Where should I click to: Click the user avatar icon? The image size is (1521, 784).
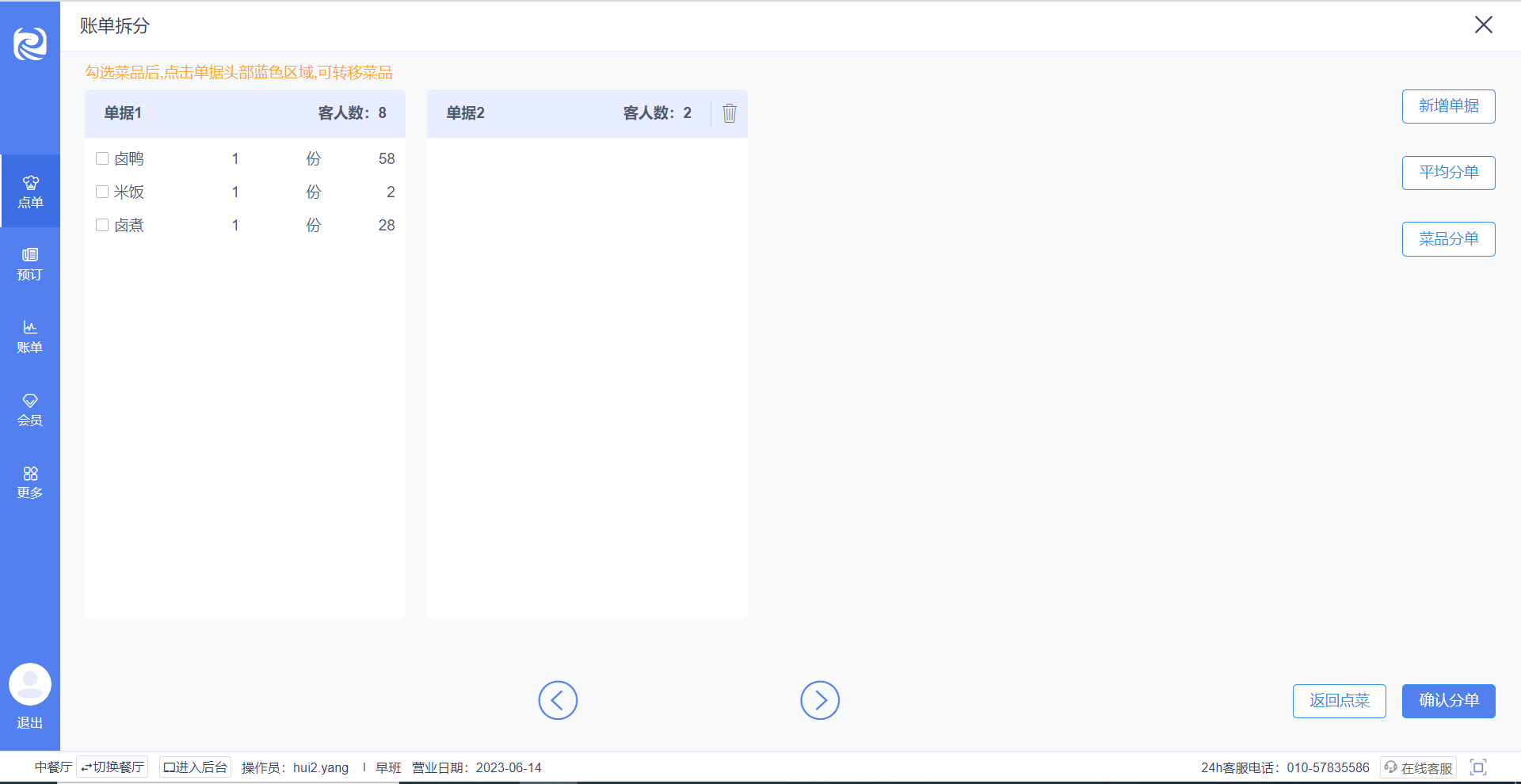(x=30, y=684)
